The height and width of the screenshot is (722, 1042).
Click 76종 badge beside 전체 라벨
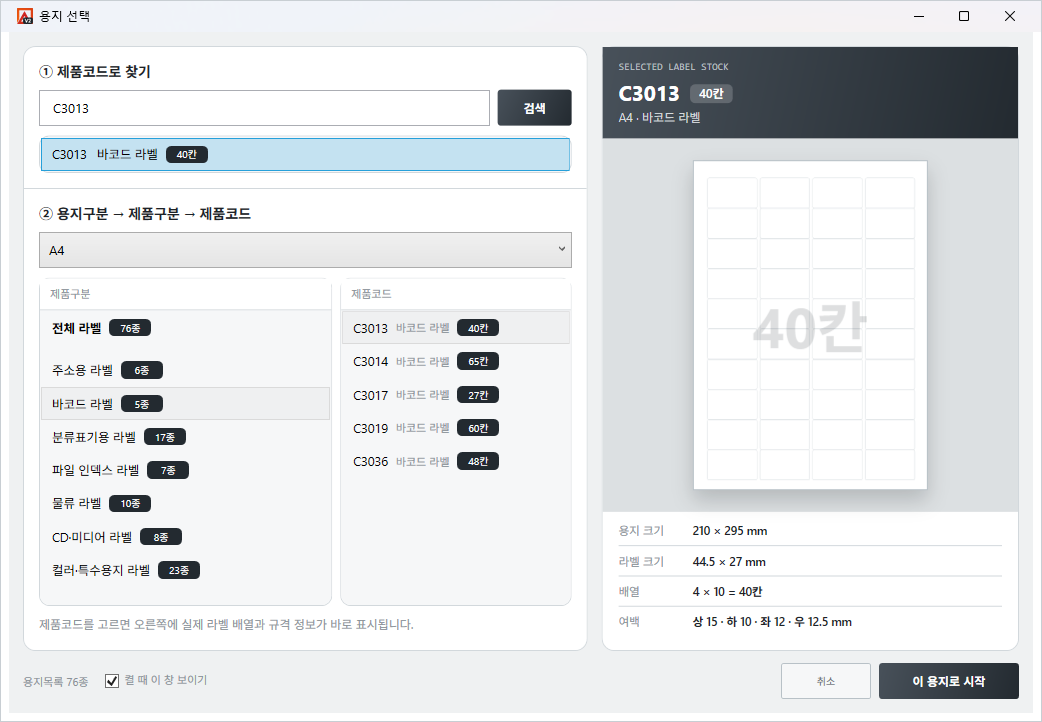(x=130, y=328)
